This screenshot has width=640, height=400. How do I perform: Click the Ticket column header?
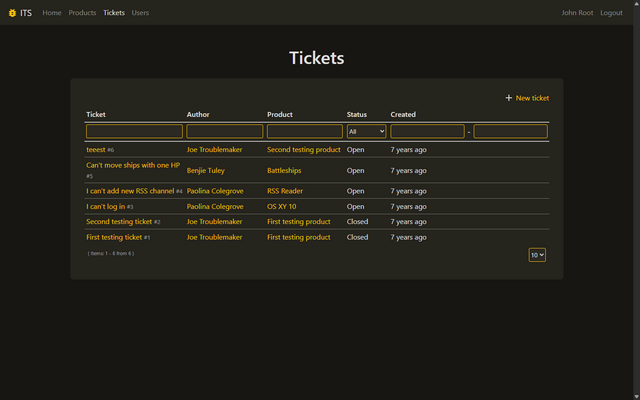[96, 114]
